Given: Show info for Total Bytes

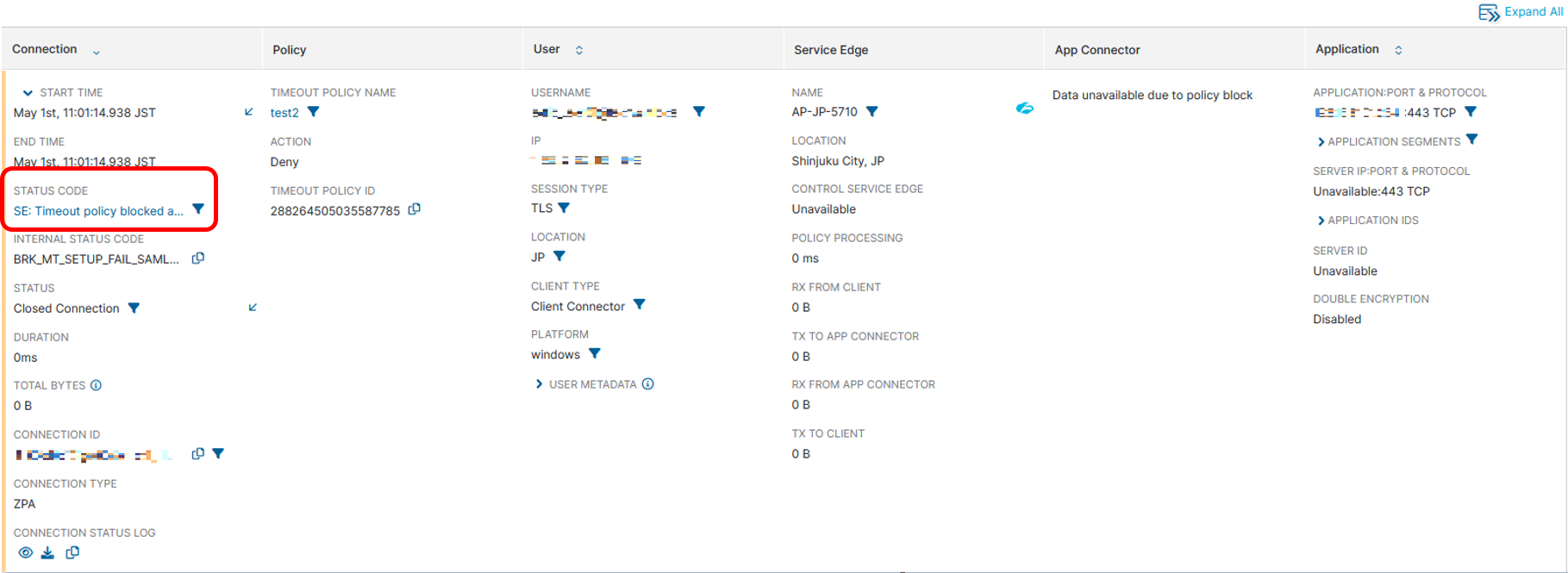Looking at the screenshot, I should (x=97, y=385).
